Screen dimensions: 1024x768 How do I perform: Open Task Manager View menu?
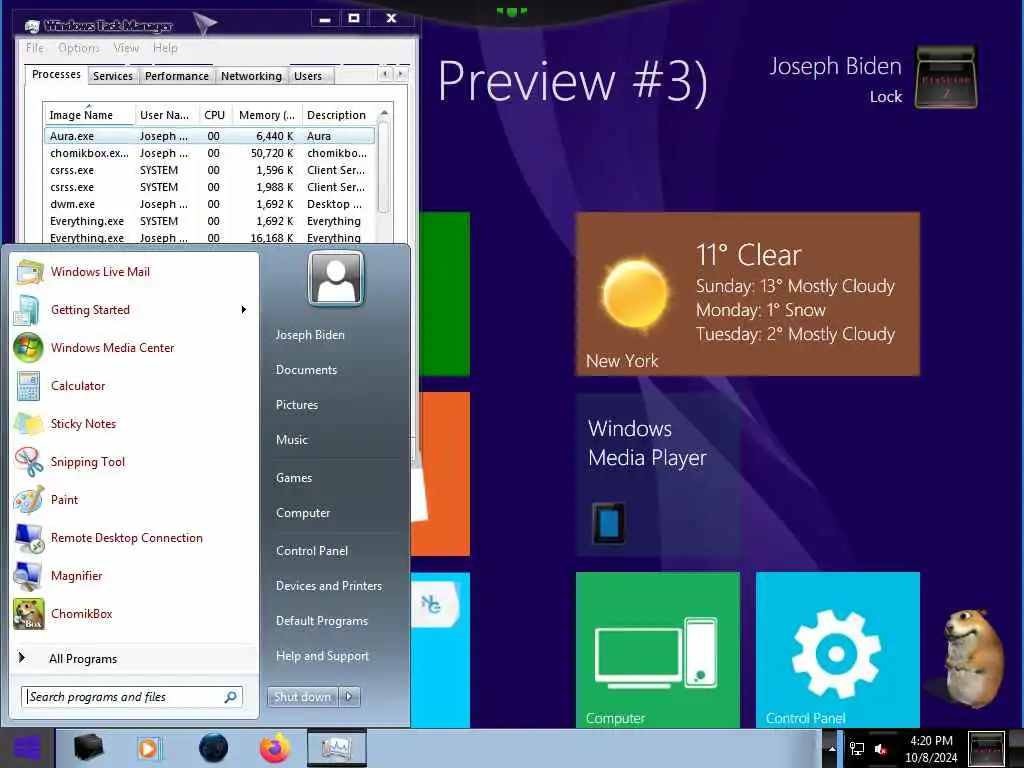click(x=126, y=48)
